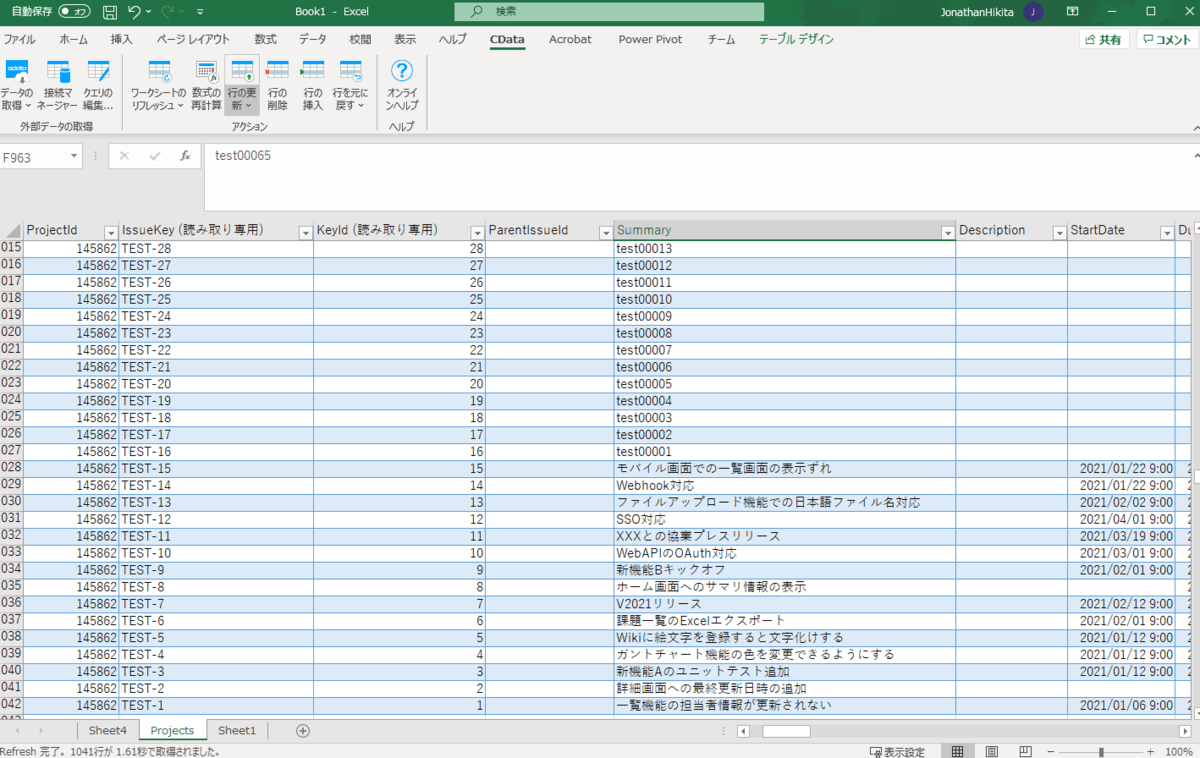
Task: Click the クエリの編集 icon
Action: pyautogui.click(x=98, y=72)
